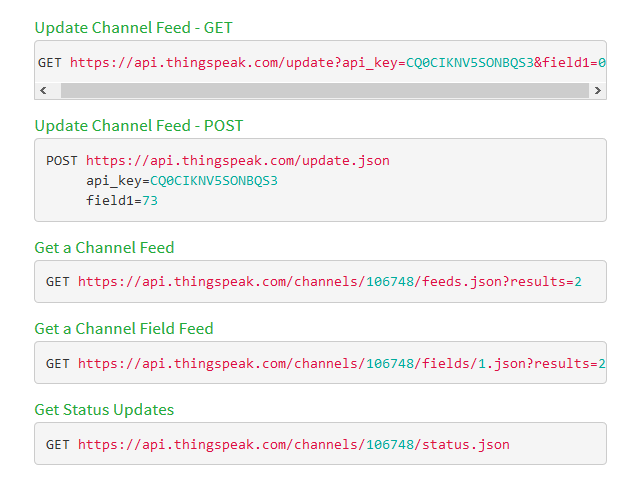The width and height of the screenshot is (638, 499).
Task: Click the 'Get a Channel Field Feed' heading
Action: click(124, 328)
